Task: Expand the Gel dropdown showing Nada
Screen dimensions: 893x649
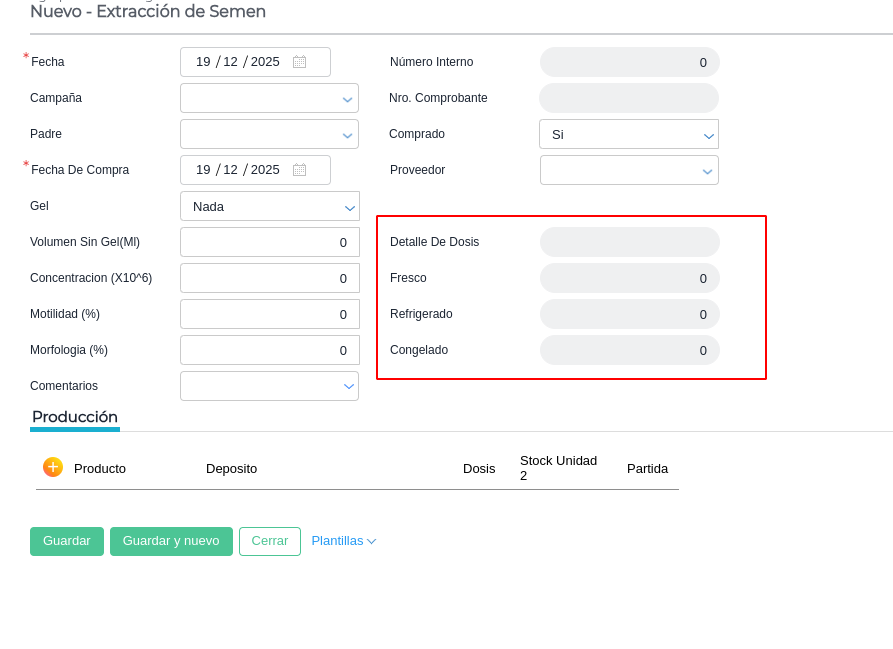Action: point(269,206)
